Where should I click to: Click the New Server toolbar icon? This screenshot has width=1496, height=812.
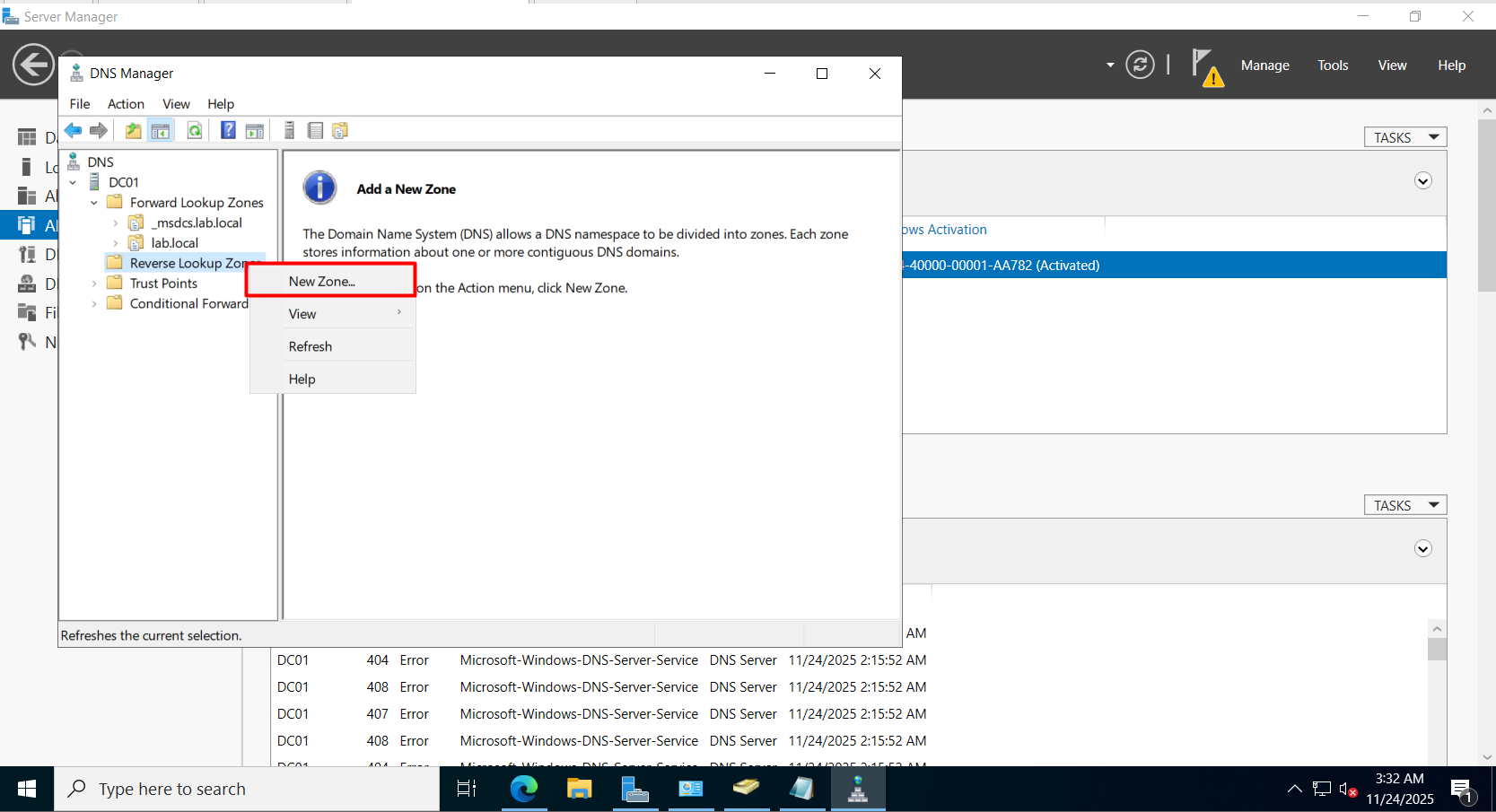tap(289, 131)
